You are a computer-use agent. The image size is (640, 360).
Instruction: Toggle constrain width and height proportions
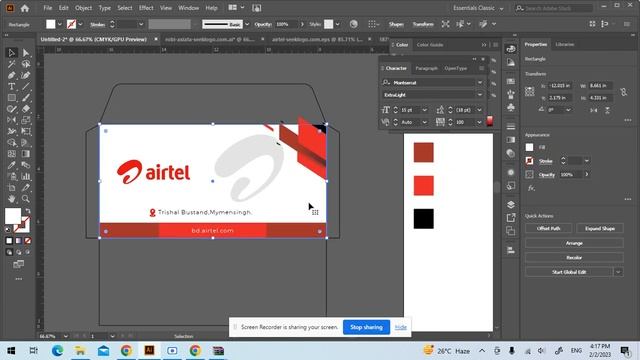click(x=623, y=92)
